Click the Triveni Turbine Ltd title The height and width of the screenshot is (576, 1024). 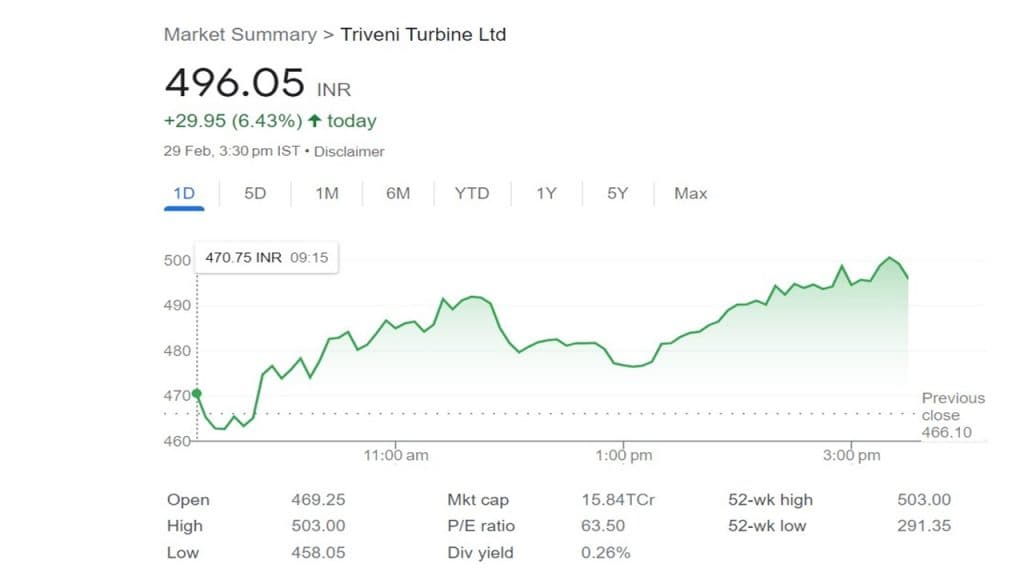423,35
